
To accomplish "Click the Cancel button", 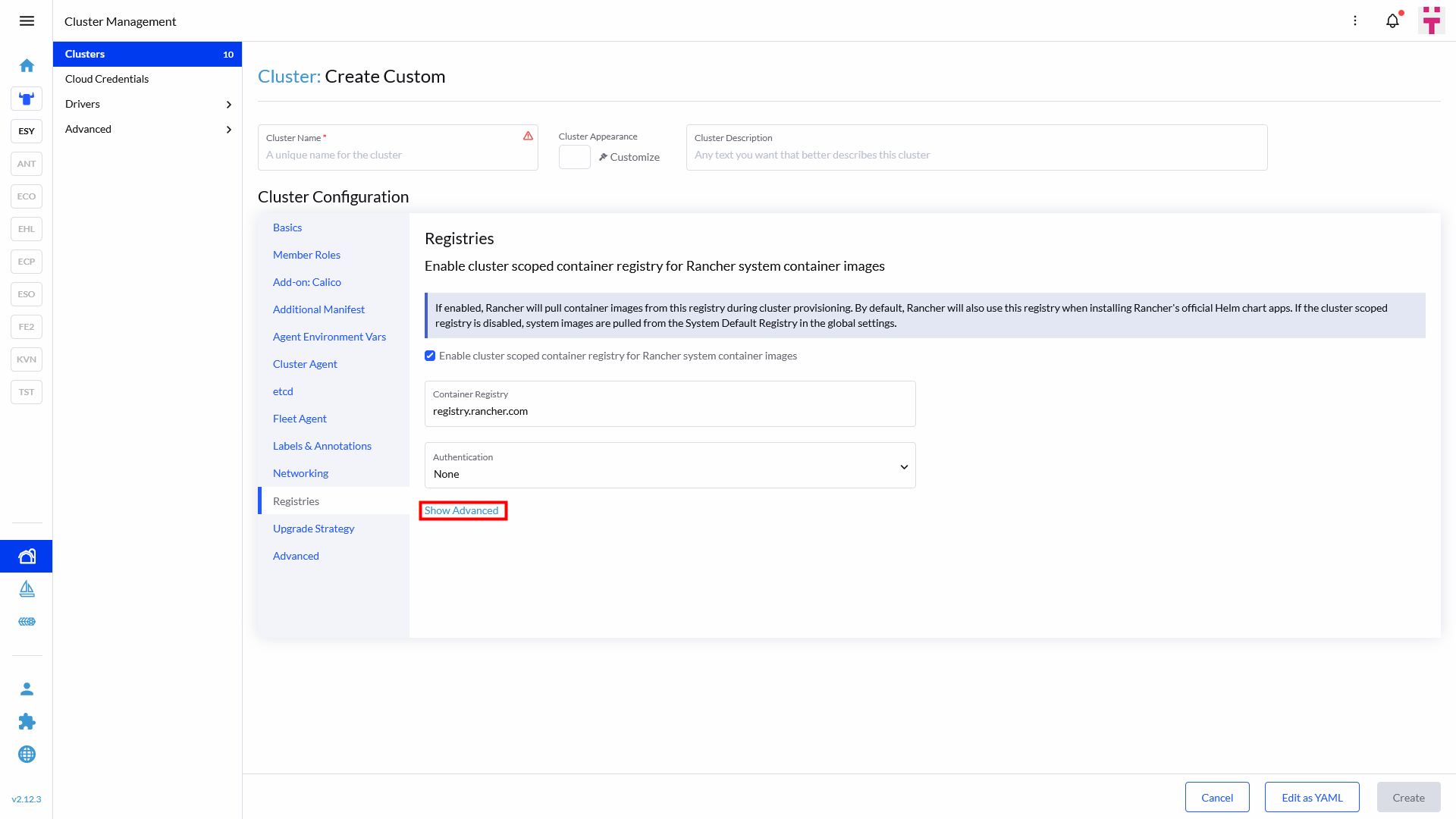I will (1217, 797).
